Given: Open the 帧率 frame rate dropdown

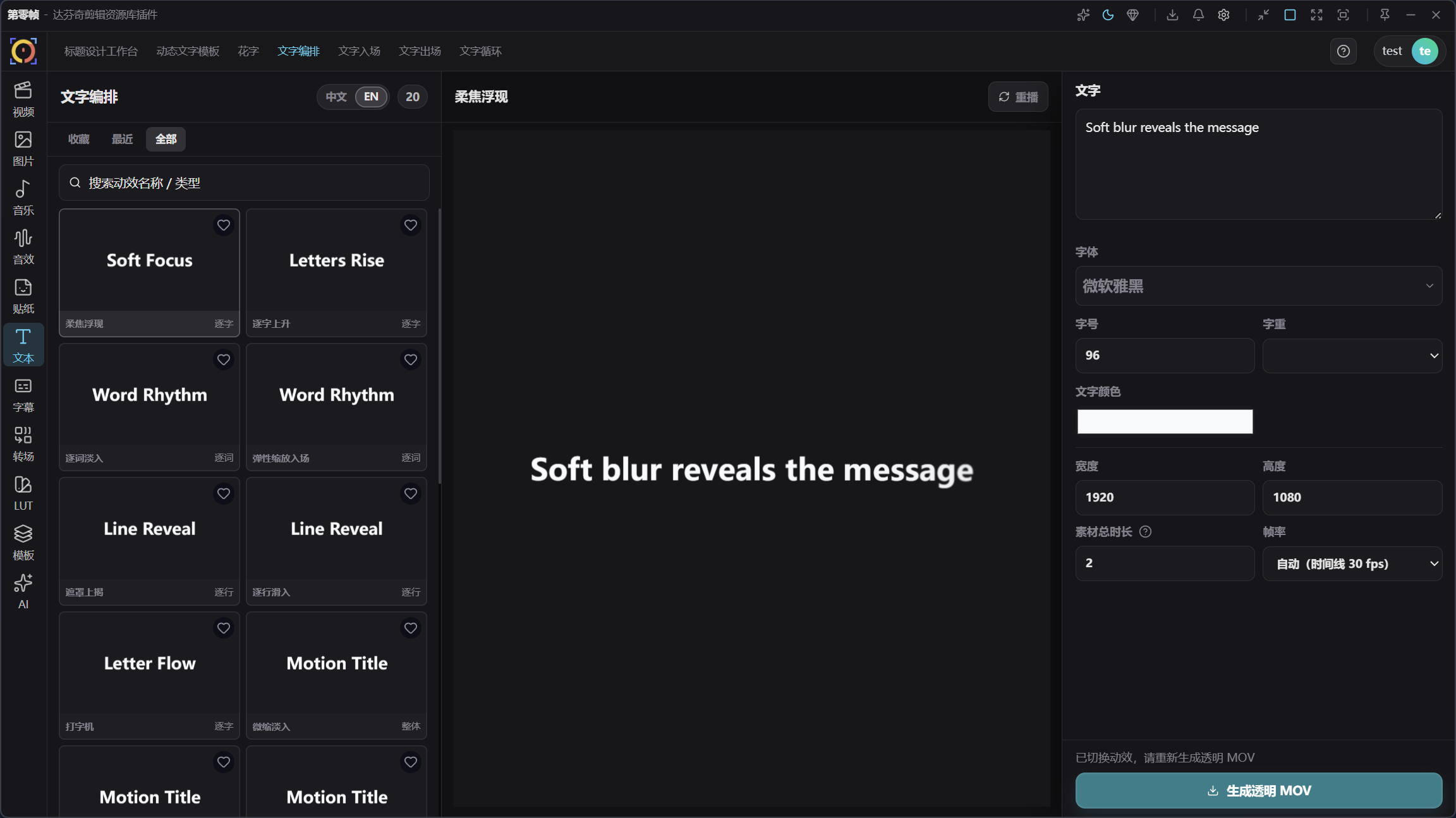Looking at the screenshot, I should pos(1352,563).
